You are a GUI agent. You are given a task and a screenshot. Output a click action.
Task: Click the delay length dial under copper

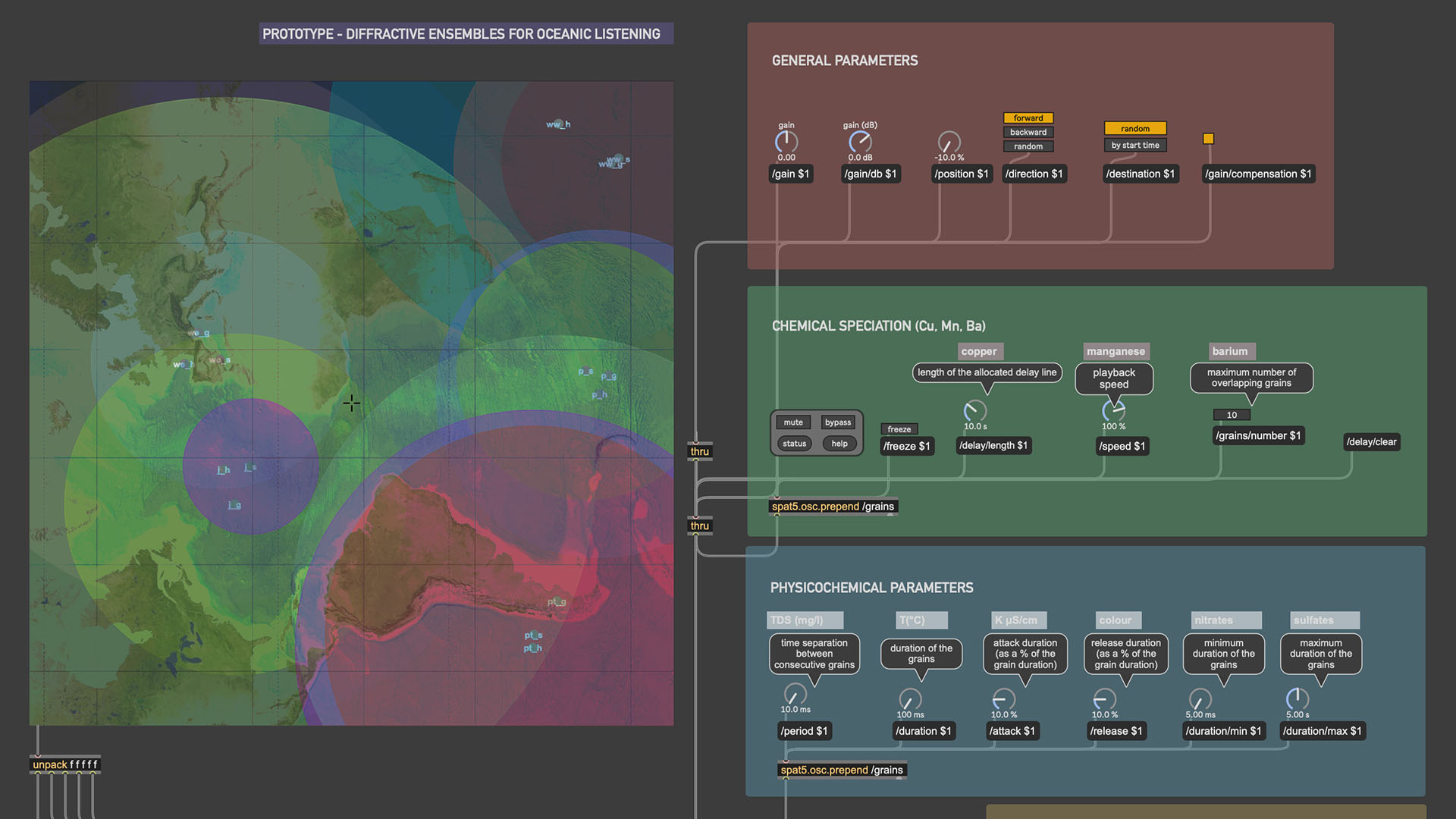point(974,411)
